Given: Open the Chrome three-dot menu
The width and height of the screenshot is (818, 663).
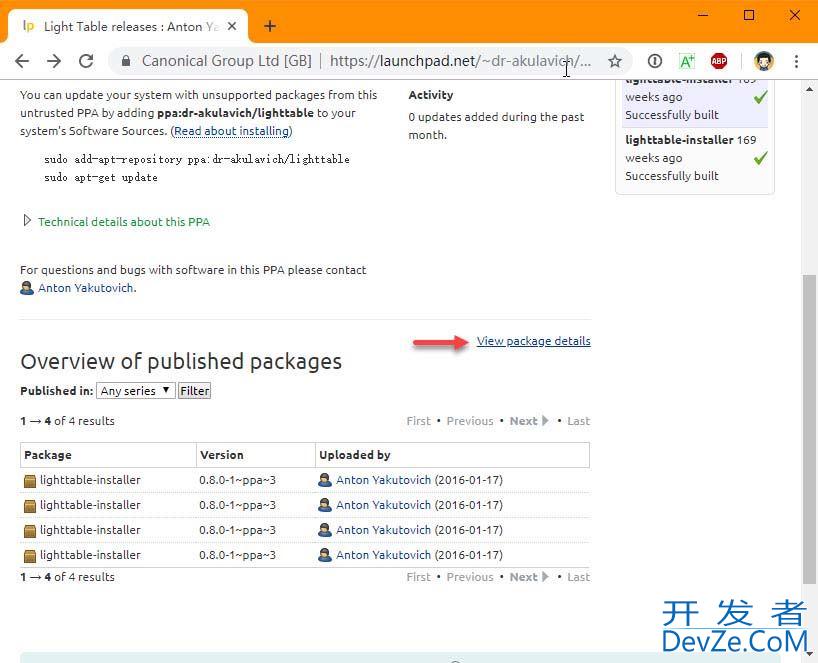Looking at the screenshot, I should [x=796, y=61].
